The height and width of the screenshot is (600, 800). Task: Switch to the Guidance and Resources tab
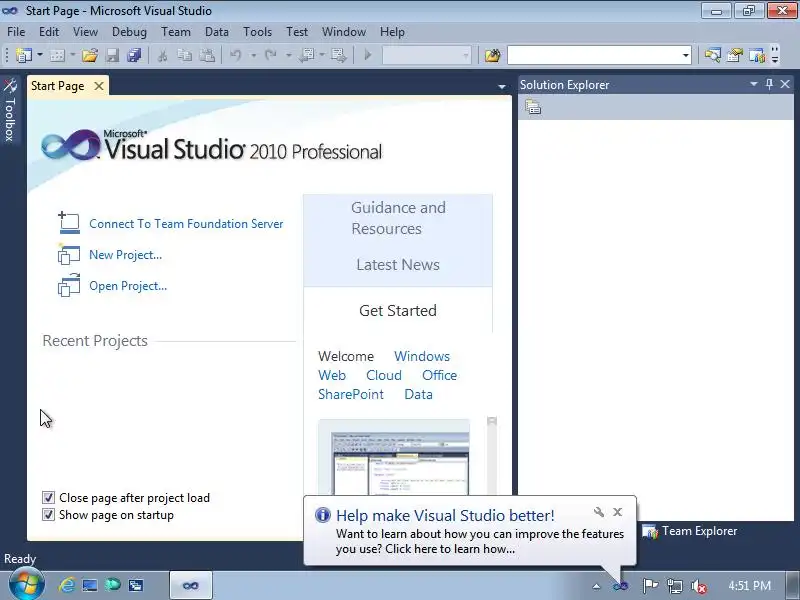point(398,218)
